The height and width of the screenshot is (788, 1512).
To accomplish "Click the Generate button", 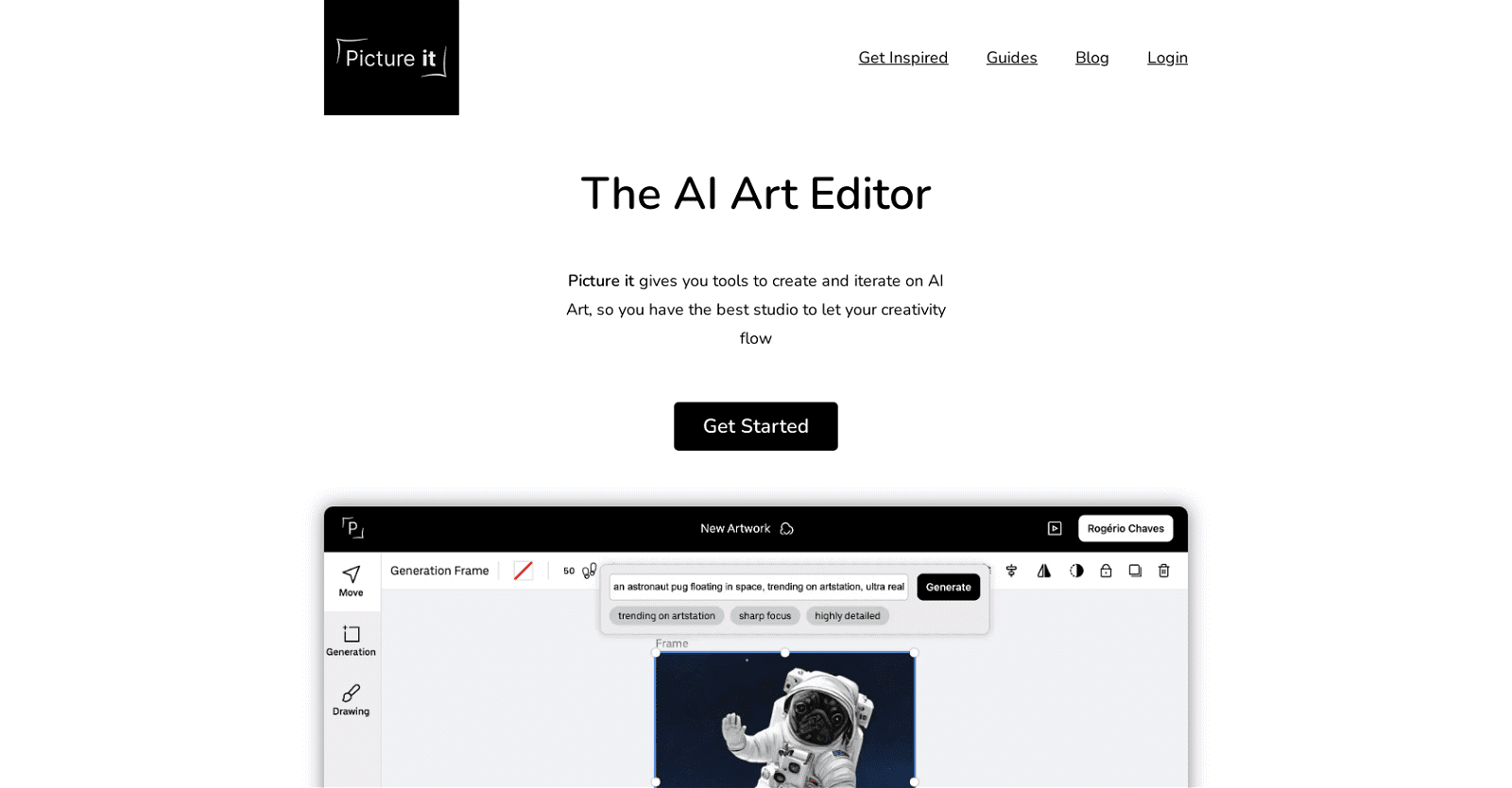I will tap(948, 587).
